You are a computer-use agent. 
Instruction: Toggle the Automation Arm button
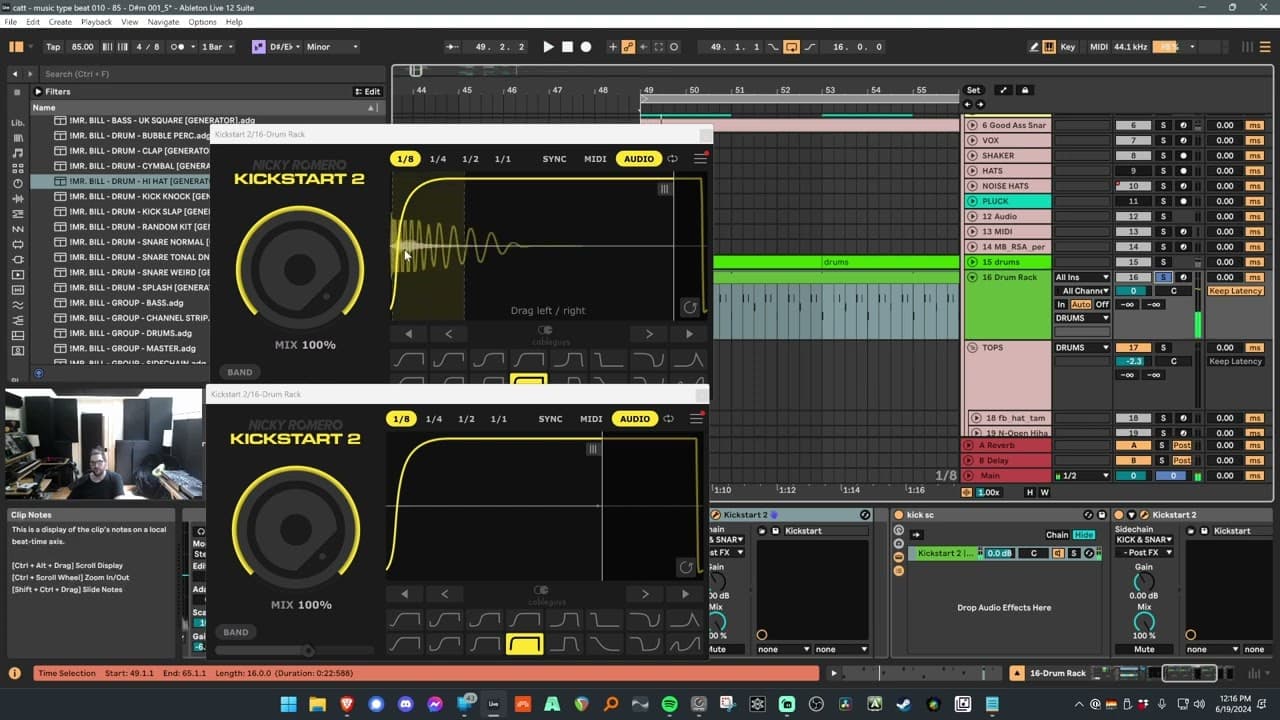[x=628, y=47]
